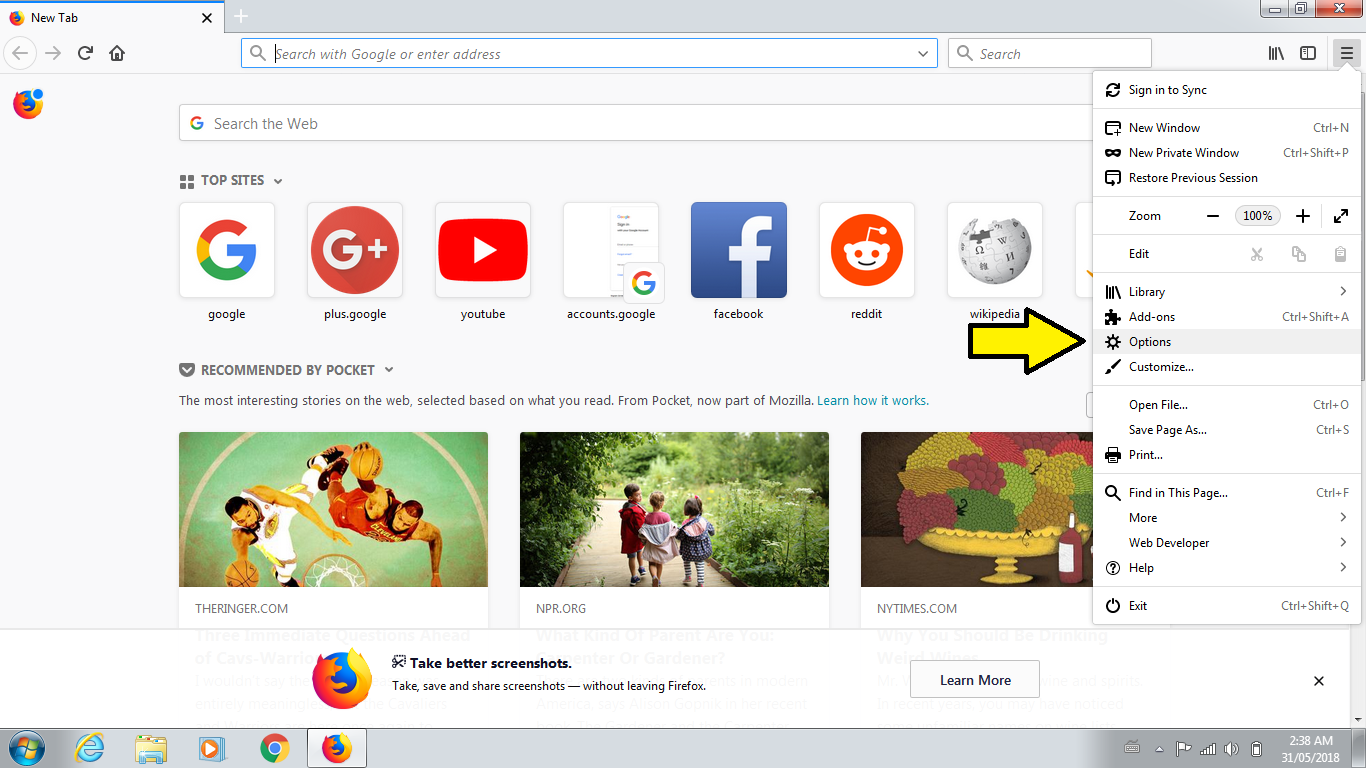Click the Reload page button

[x=85, y=53]
